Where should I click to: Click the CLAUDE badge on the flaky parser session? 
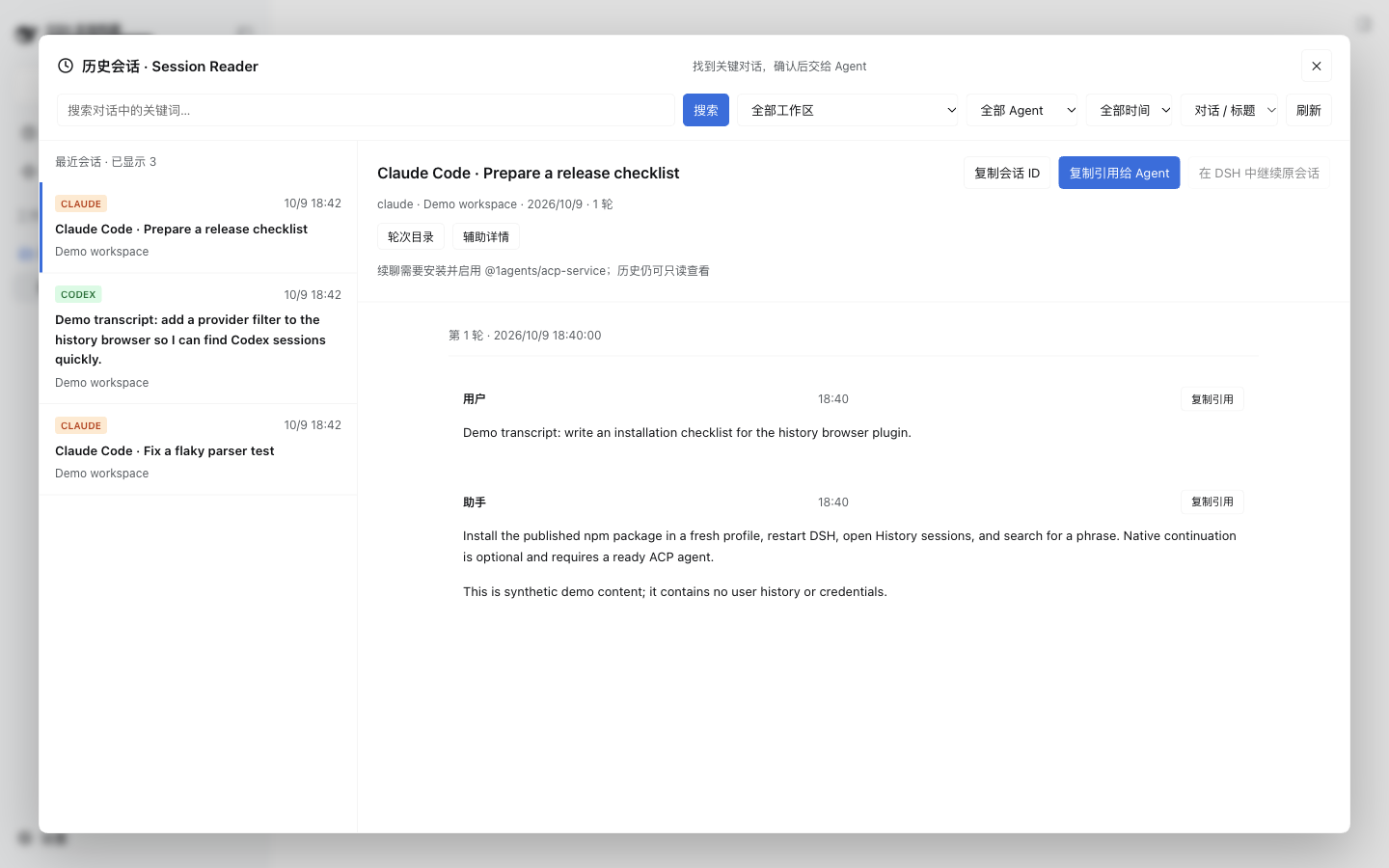coord(81,425)
